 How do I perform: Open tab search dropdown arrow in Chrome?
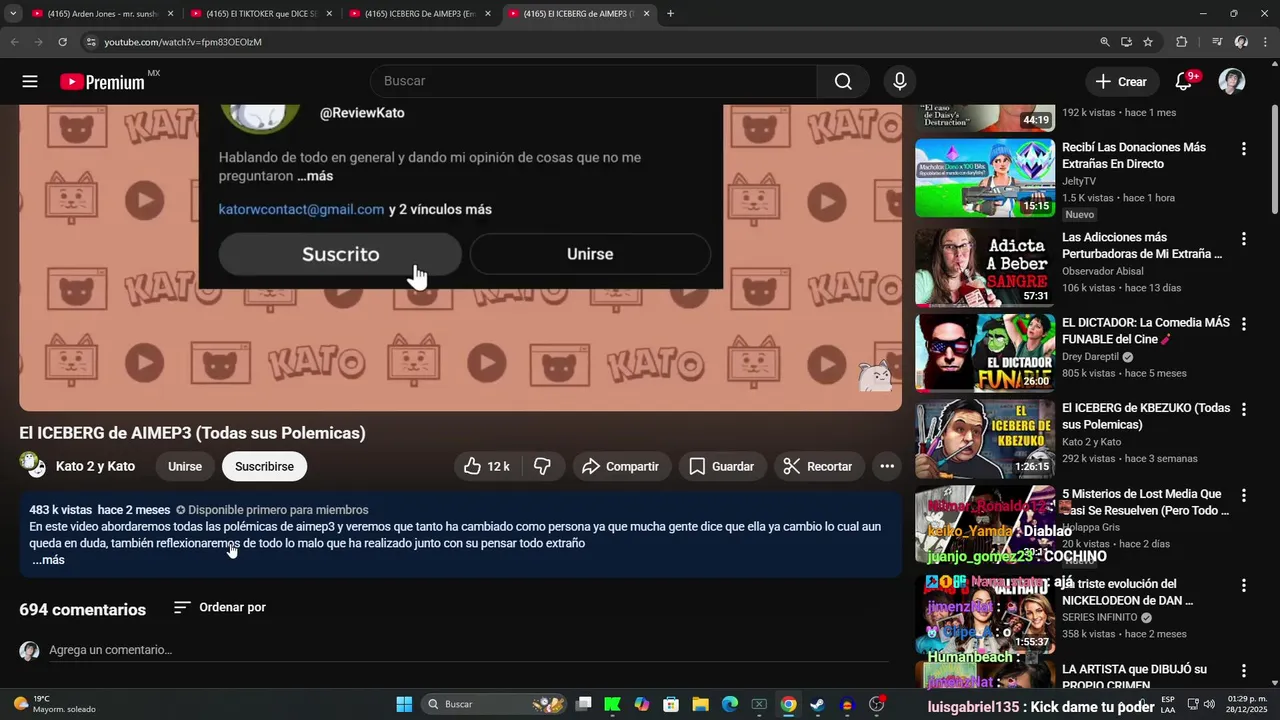pos(13,14)
